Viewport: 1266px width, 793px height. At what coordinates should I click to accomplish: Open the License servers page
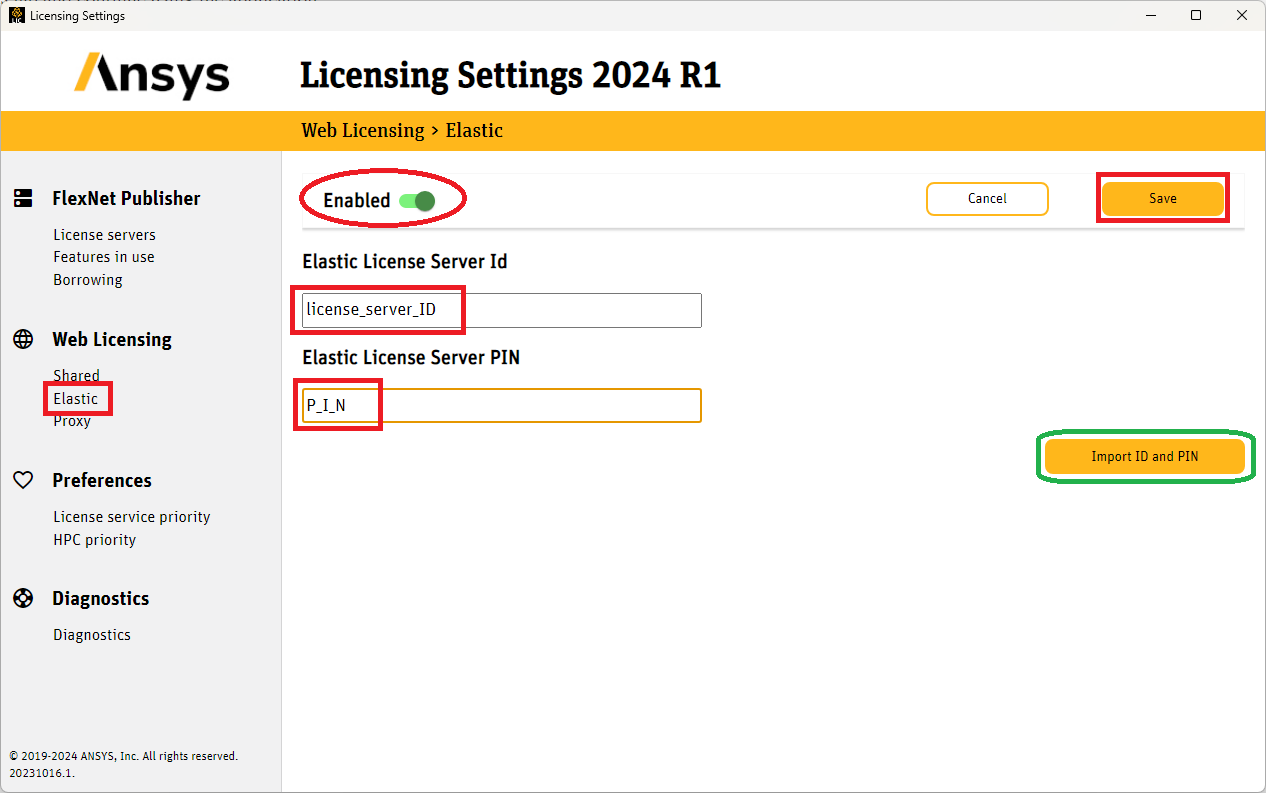(x=104, y=234)
